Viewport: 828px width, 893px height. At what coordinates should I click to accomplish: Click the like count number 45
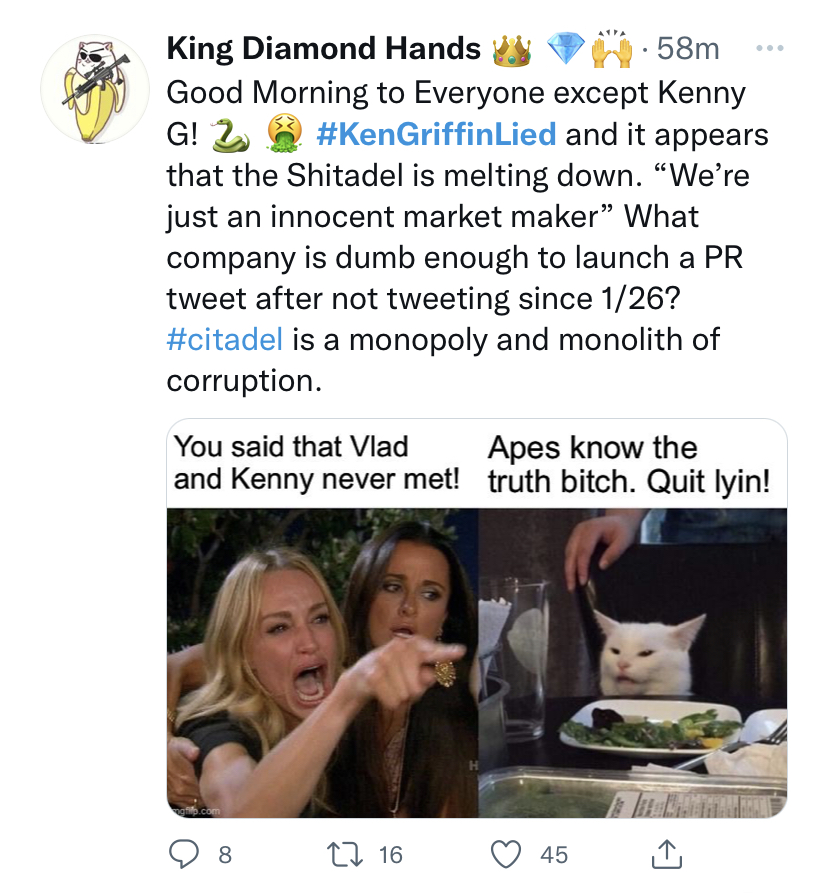coord(554,855)
